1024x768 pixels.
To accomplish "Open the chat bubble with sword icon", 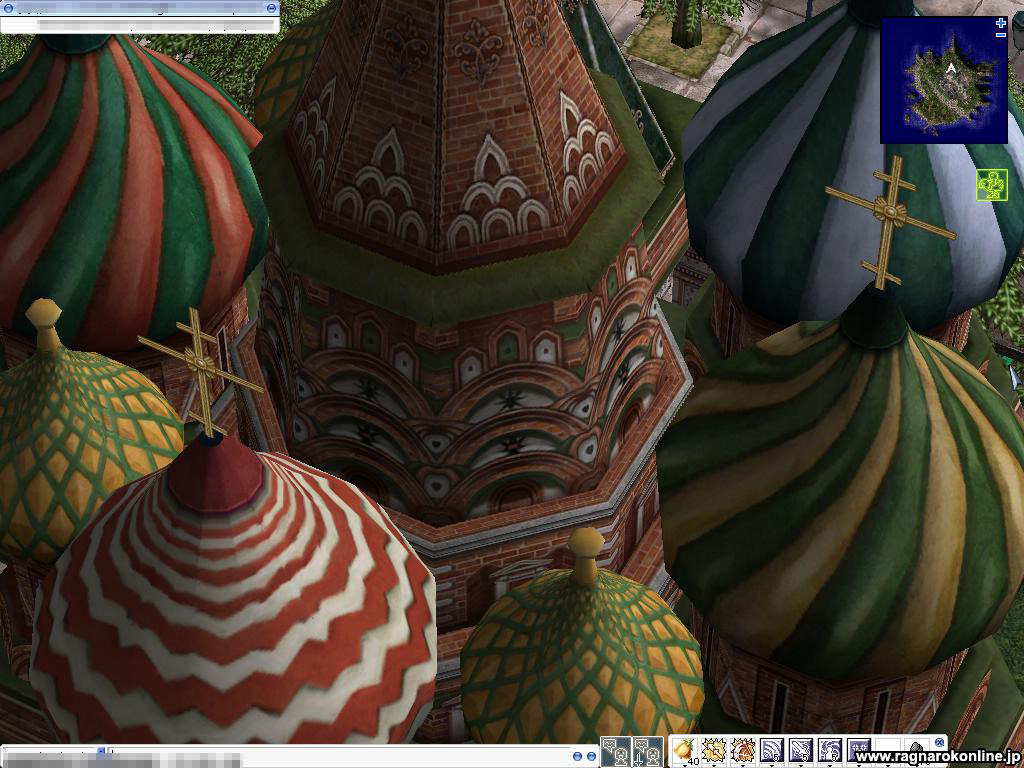I will [648, 752].
